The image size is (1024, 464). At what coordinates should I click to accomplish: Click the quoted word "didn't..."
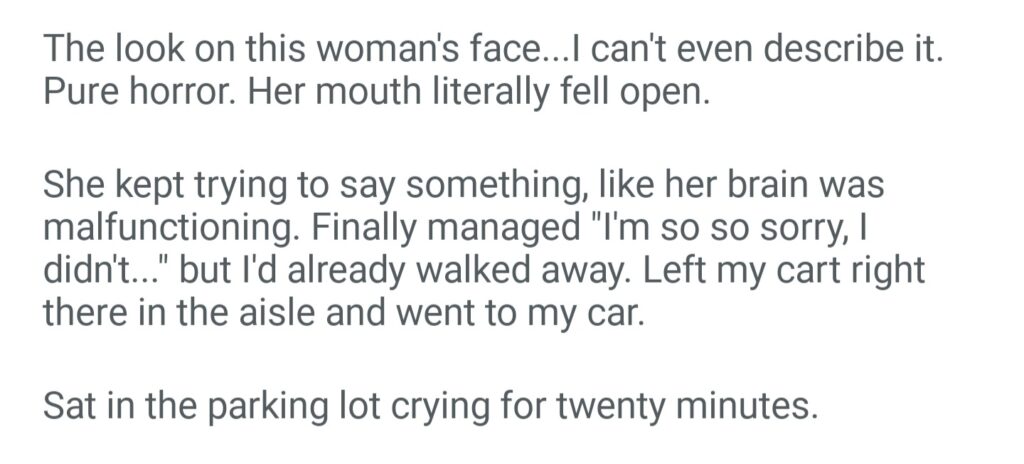(x=90, y=270)
